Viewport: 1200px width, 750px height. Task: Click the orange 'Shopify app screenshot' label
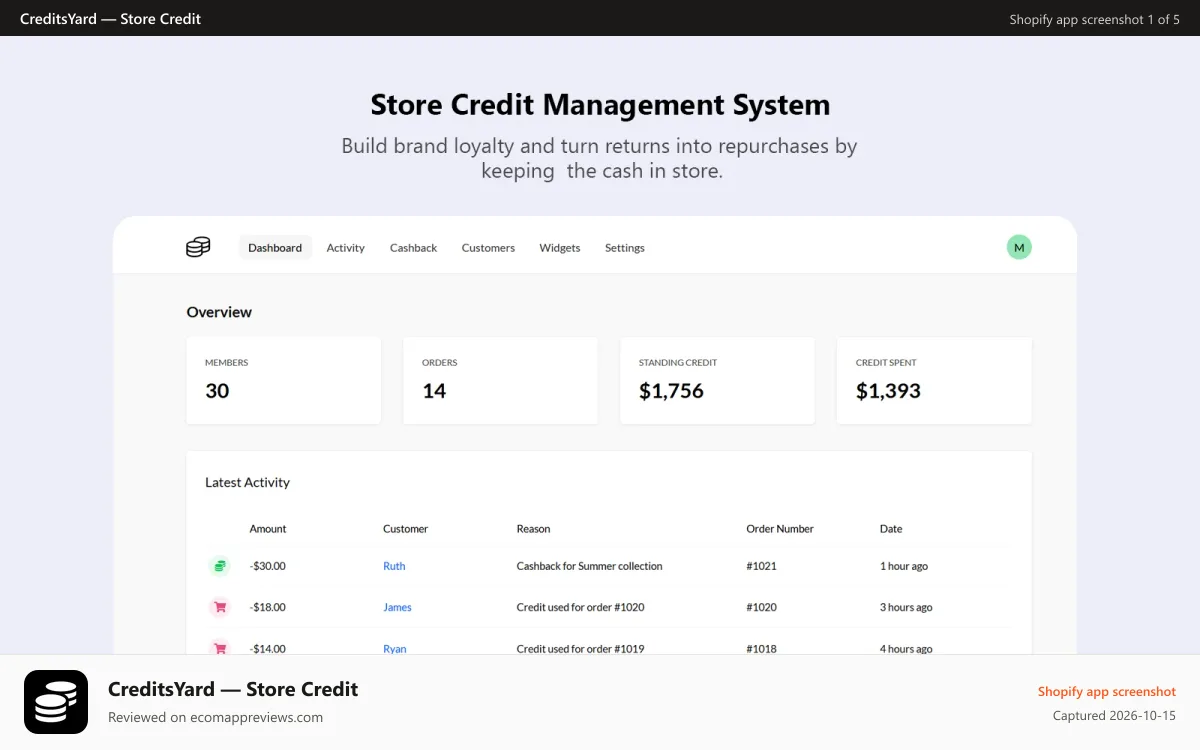(1107, 691)
